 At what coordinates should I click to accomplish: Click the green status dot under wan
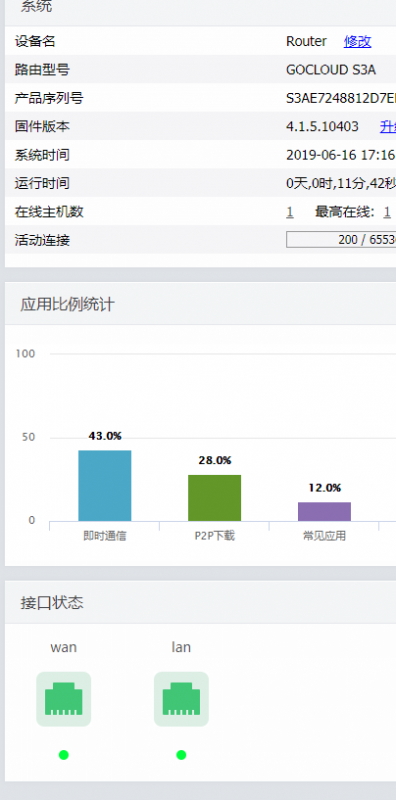coord(63,755)
